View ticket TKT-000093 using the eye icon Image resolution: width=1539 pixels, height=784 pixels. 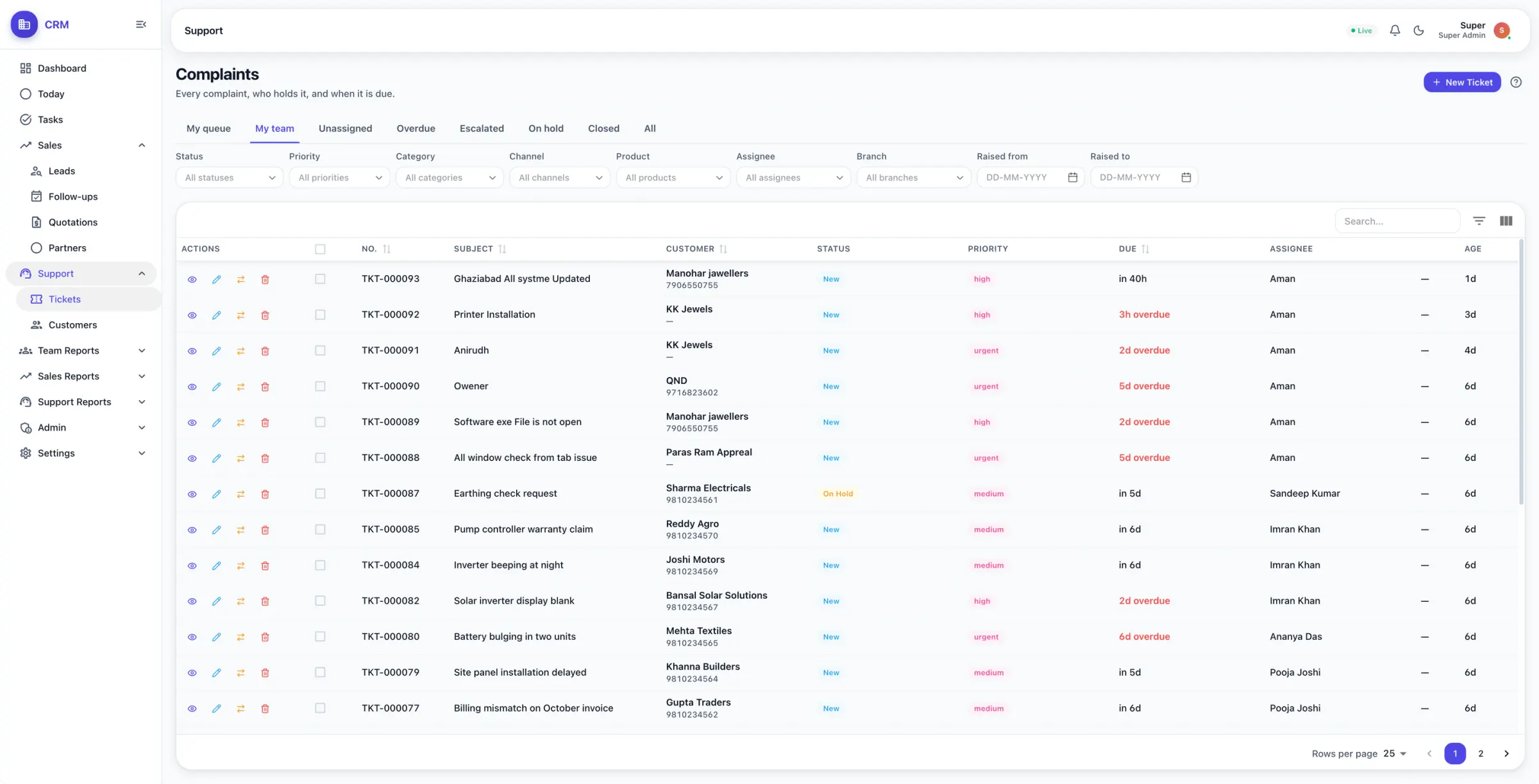point(192,279)
